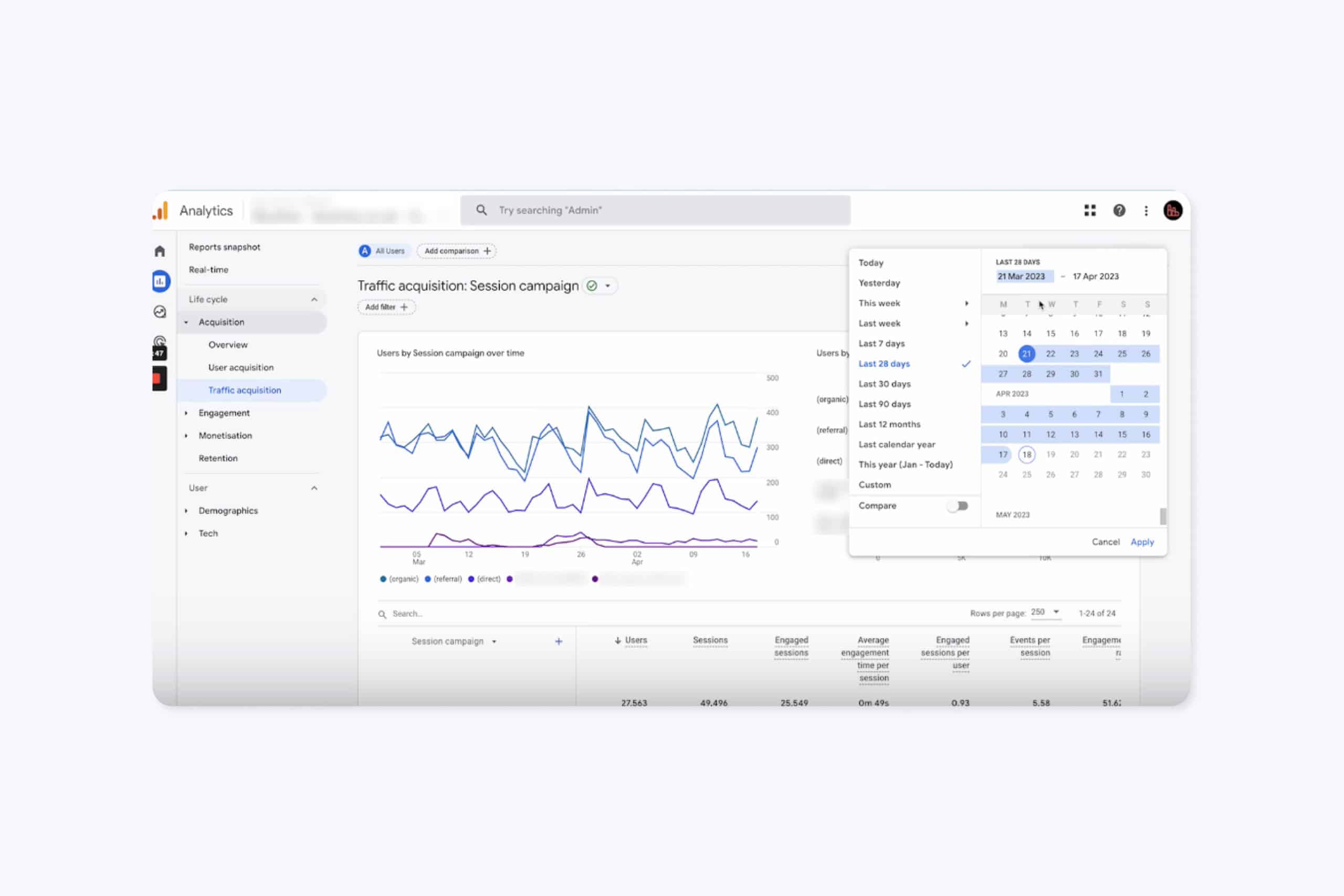The height and width of the screenshot is (896, 1344).
Task: Apply the selected date range
Action: click(1142, 542)
